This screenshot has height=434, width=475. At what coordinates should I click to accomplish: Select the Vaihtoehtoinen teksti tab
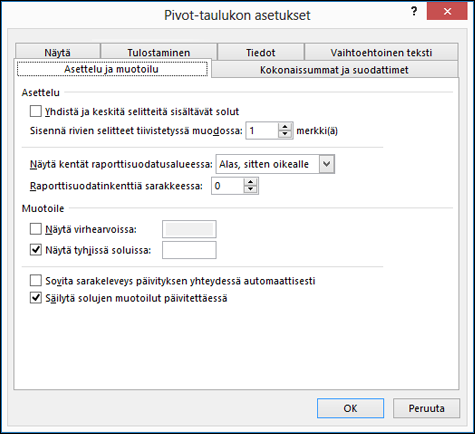tap(381, 52)
